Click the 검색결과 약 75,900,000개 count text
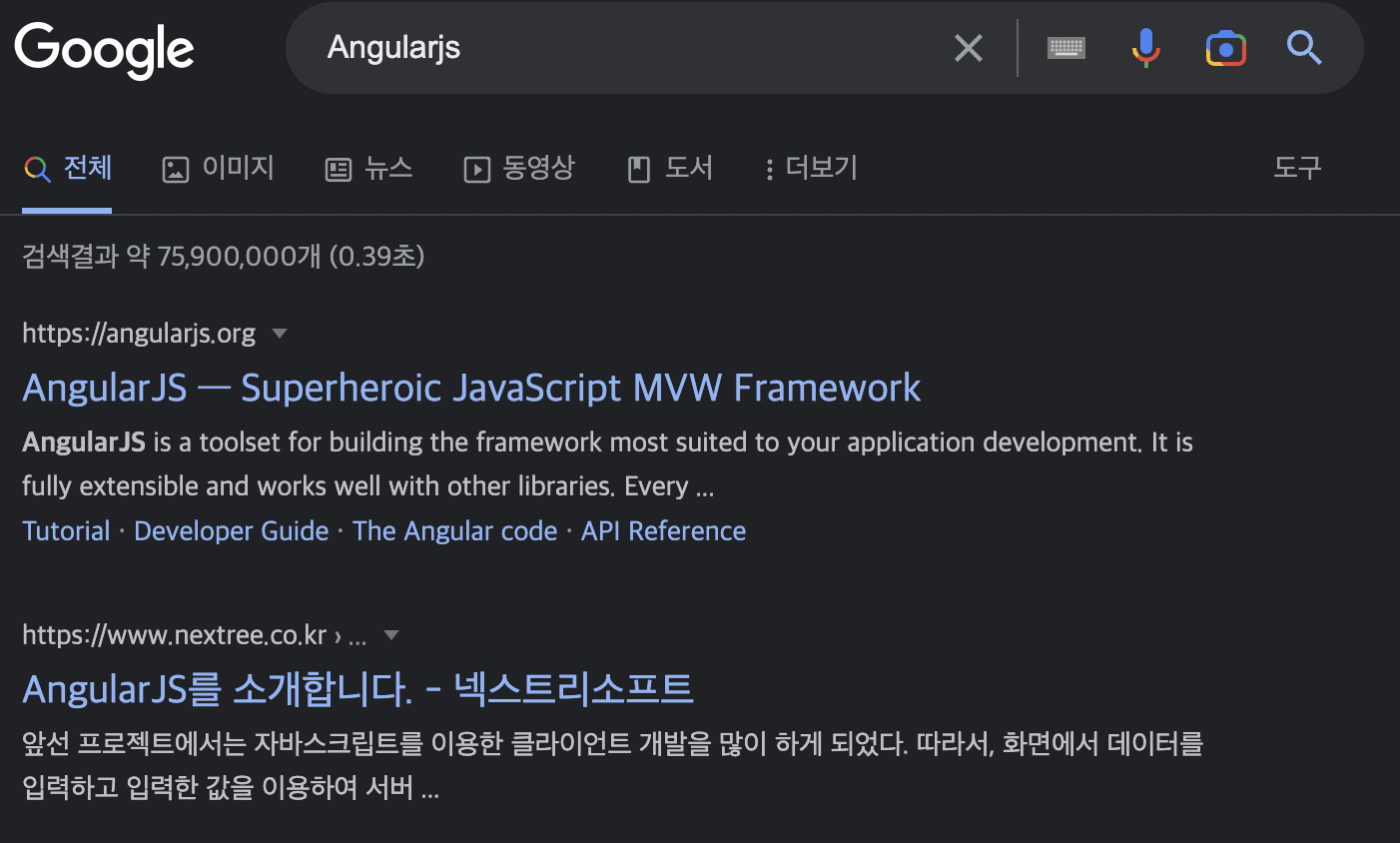This screenshot has width=1400, height=843. pyautogui.click(x=224, y=256)
